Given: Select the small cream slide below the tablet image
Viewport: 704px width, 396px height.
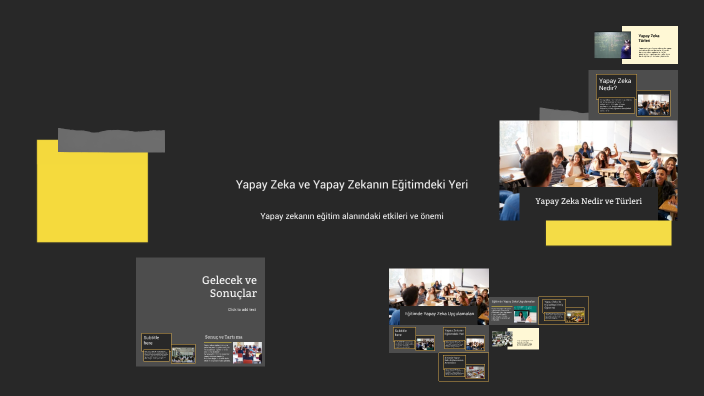Looking at the screenshot, I should click(x=523, y=339).
